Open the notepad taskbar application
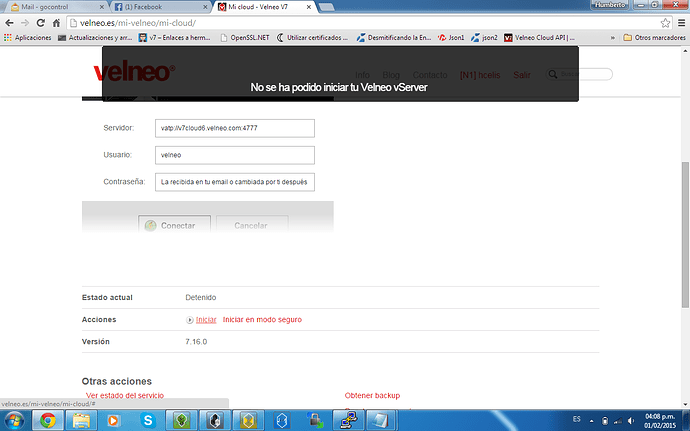Image resolution: width=690 pixels, height=431 pixels. pyautogui.click(x=381, y=420)
